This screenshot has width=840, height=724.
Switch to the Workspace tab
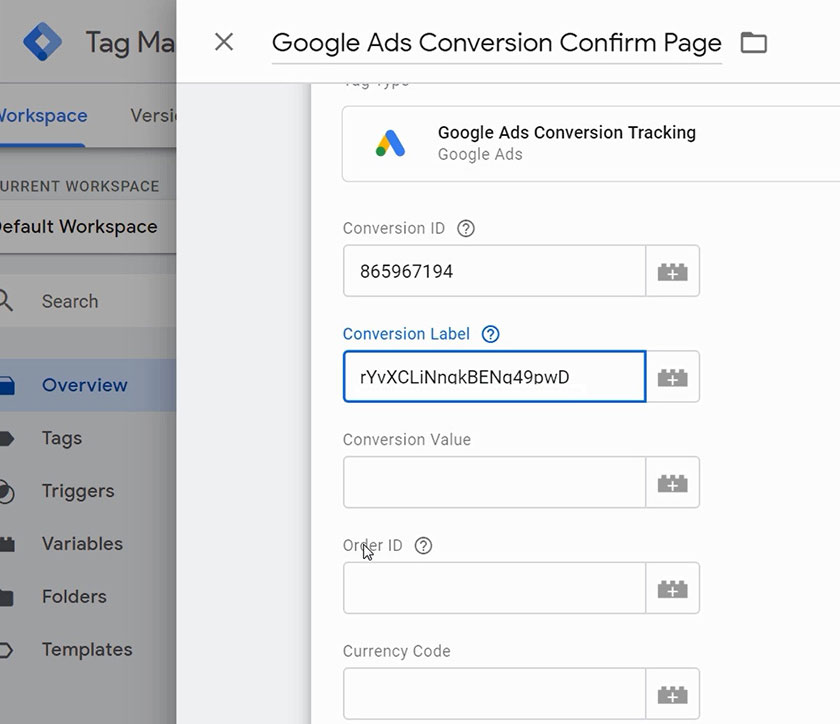point(43,115)
